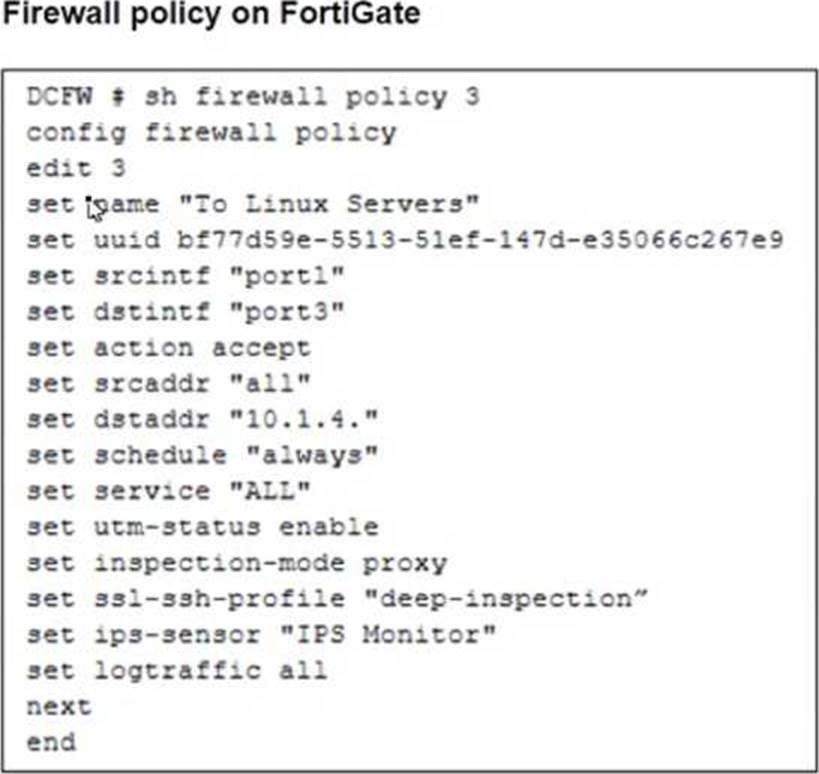819x774 pixels.
Task: Click the "edit 3" line
Action: pos(75,168)
